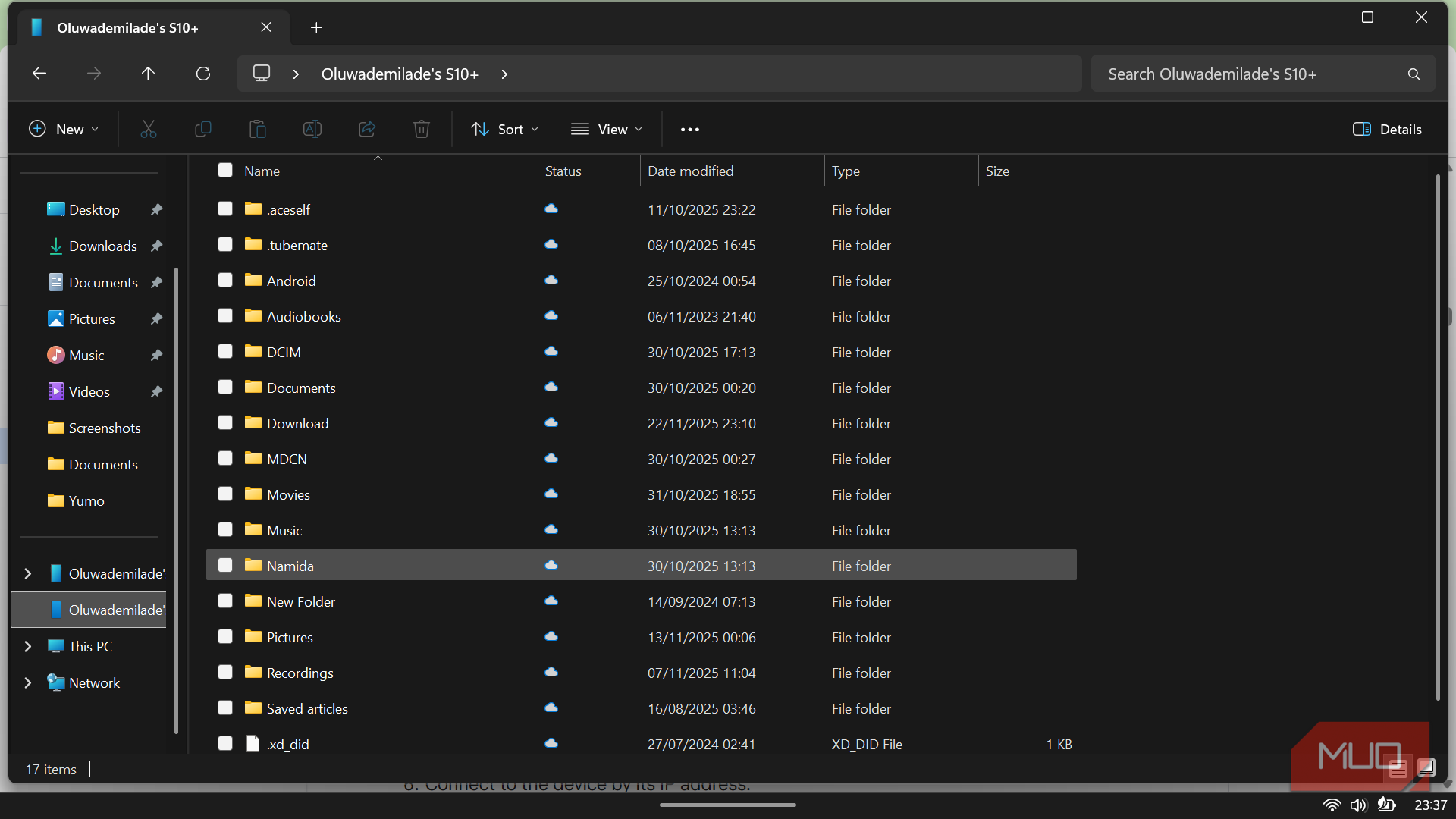The image size is (1456, 819).
Task: Click the Copy icon in toolbar
Action: [203, 130]
